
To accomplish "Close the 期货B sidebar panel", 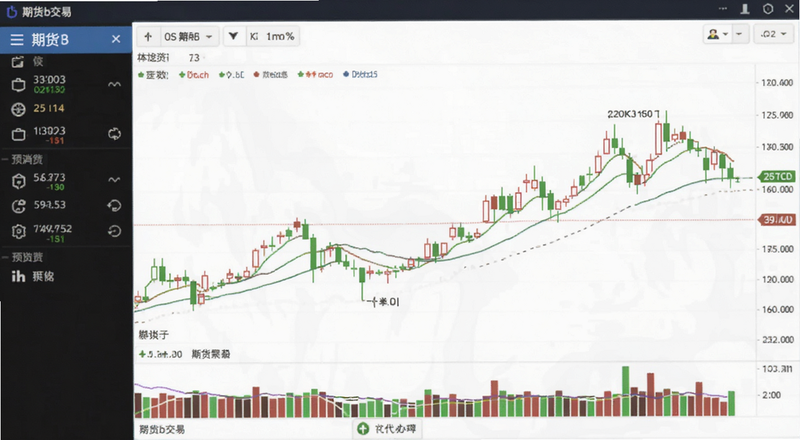I will pos(116,39).
